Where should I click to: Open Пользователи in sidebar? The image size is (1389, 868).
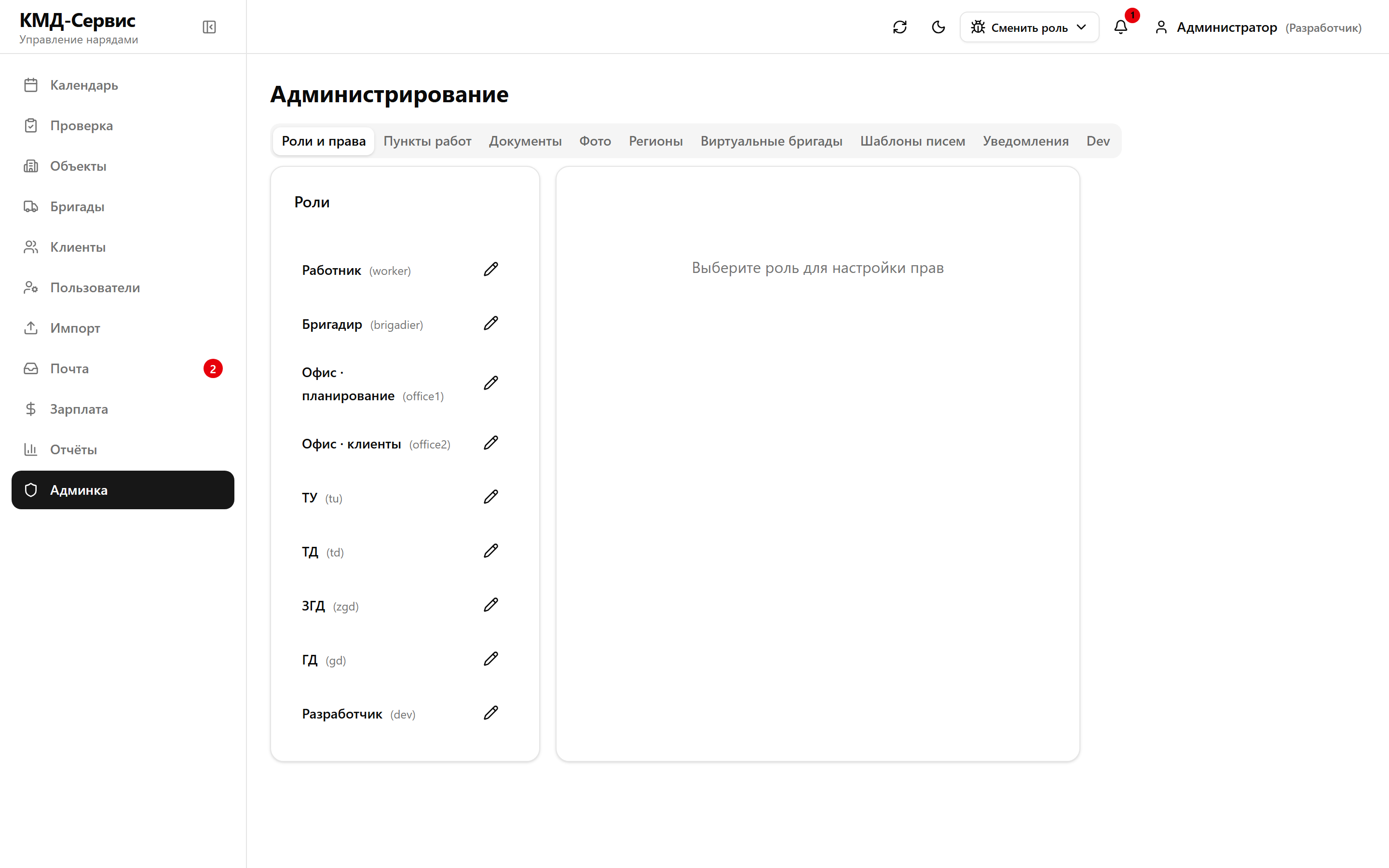coord(123,287)
